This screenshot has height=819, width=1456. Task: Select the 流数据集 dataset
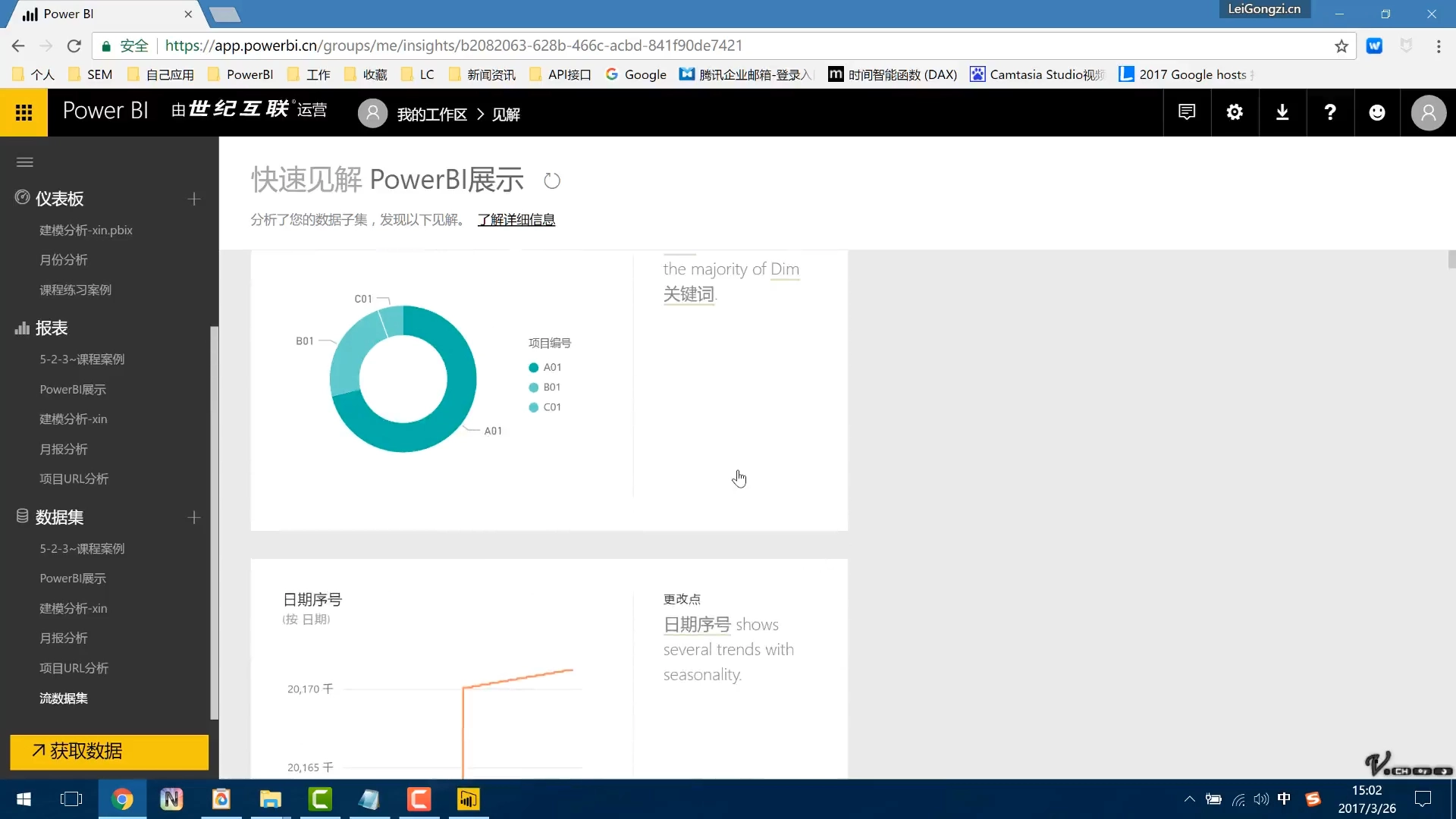(63, 698)
